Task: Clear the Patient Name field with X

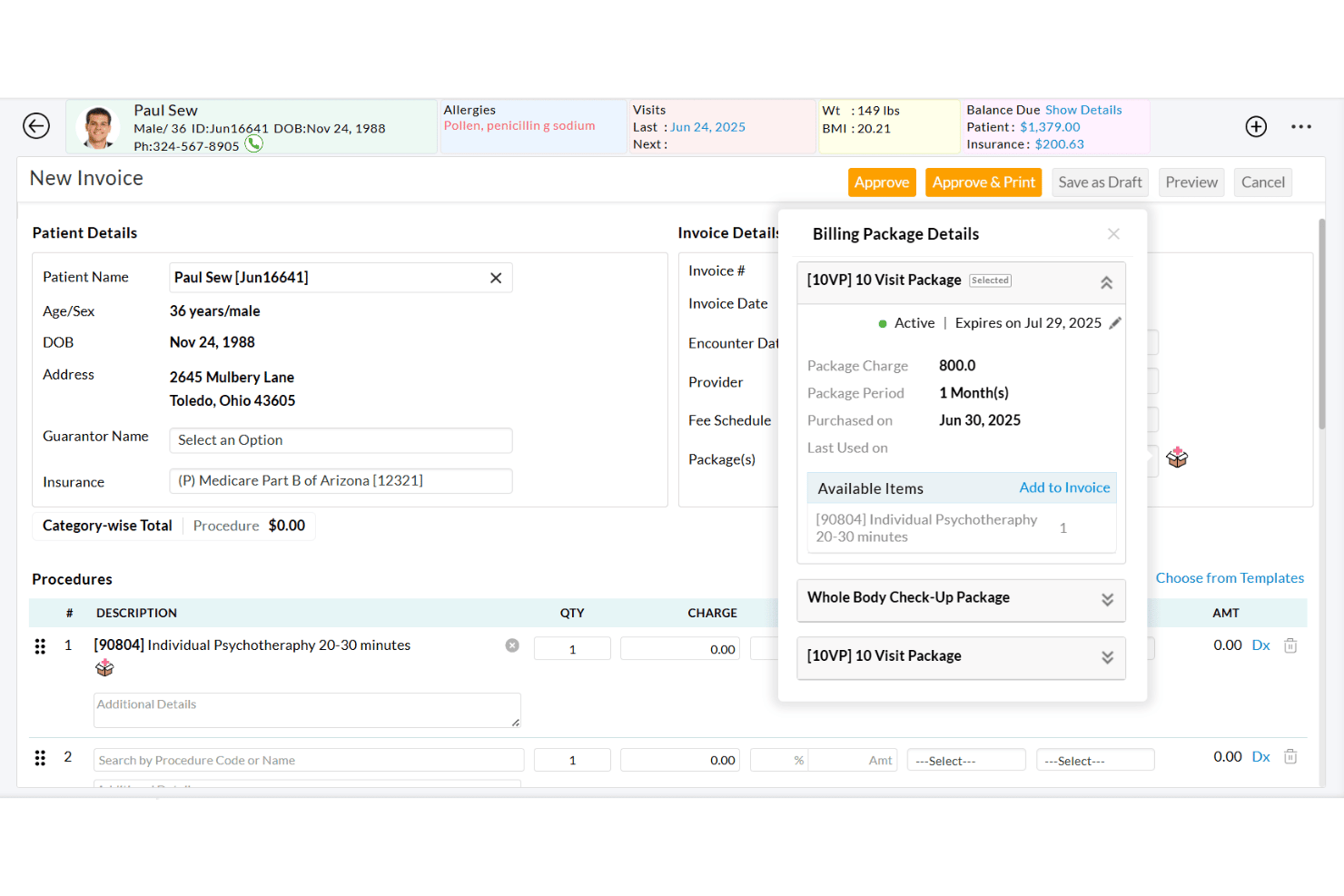Action: coord(496,278)
